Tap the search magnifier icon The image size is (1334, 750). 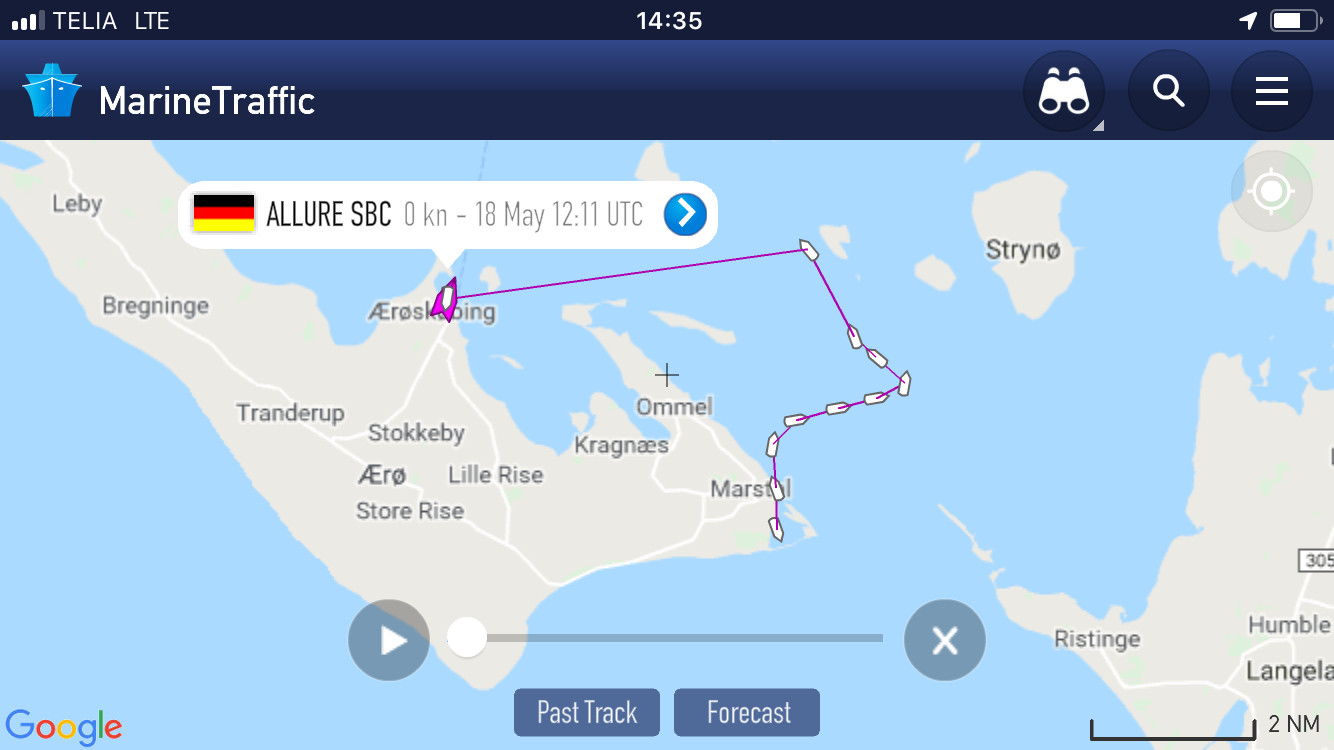[1168, 92]
